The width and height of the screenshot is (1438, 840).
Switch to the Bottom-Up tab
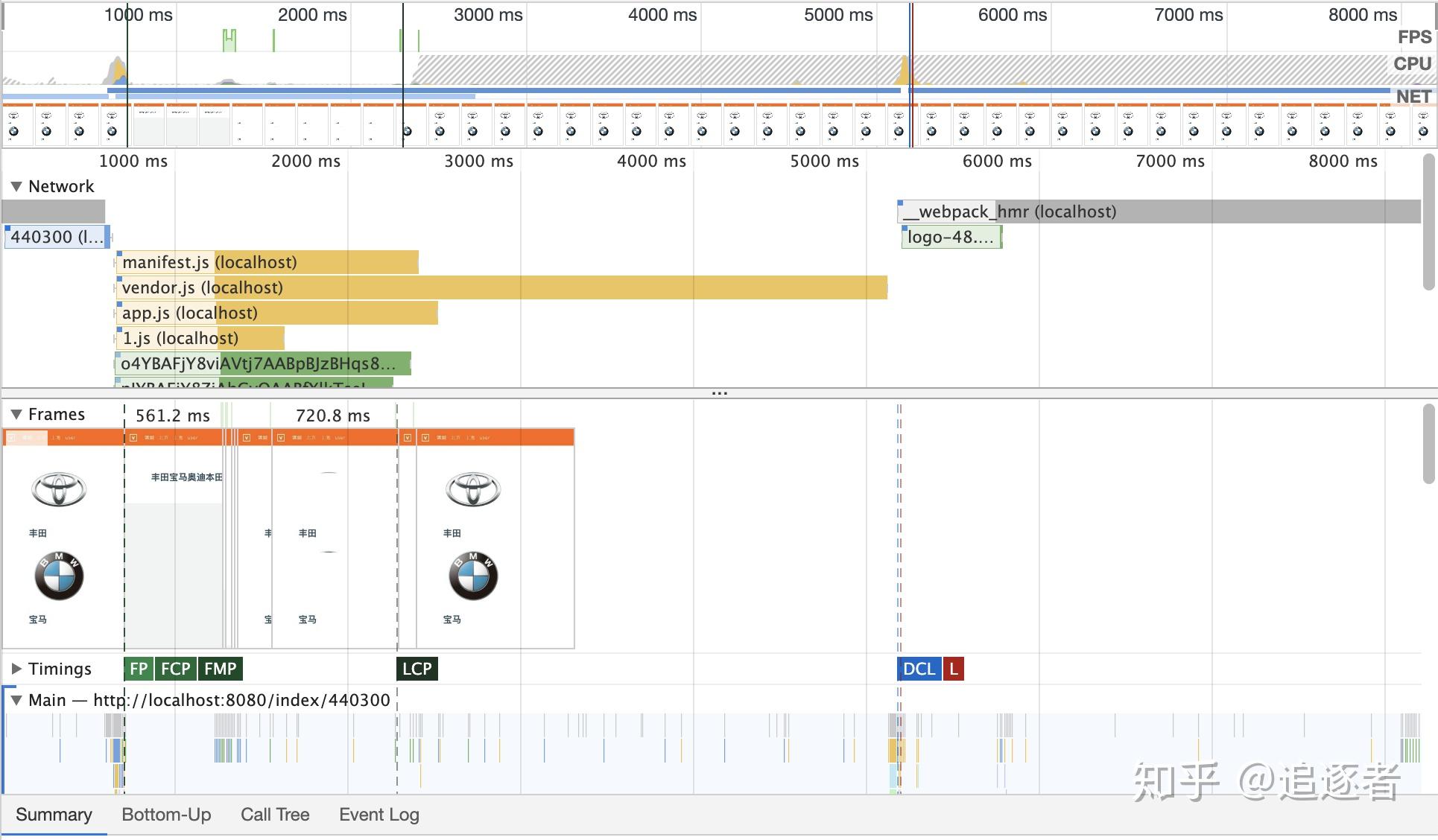click(166, 815)
